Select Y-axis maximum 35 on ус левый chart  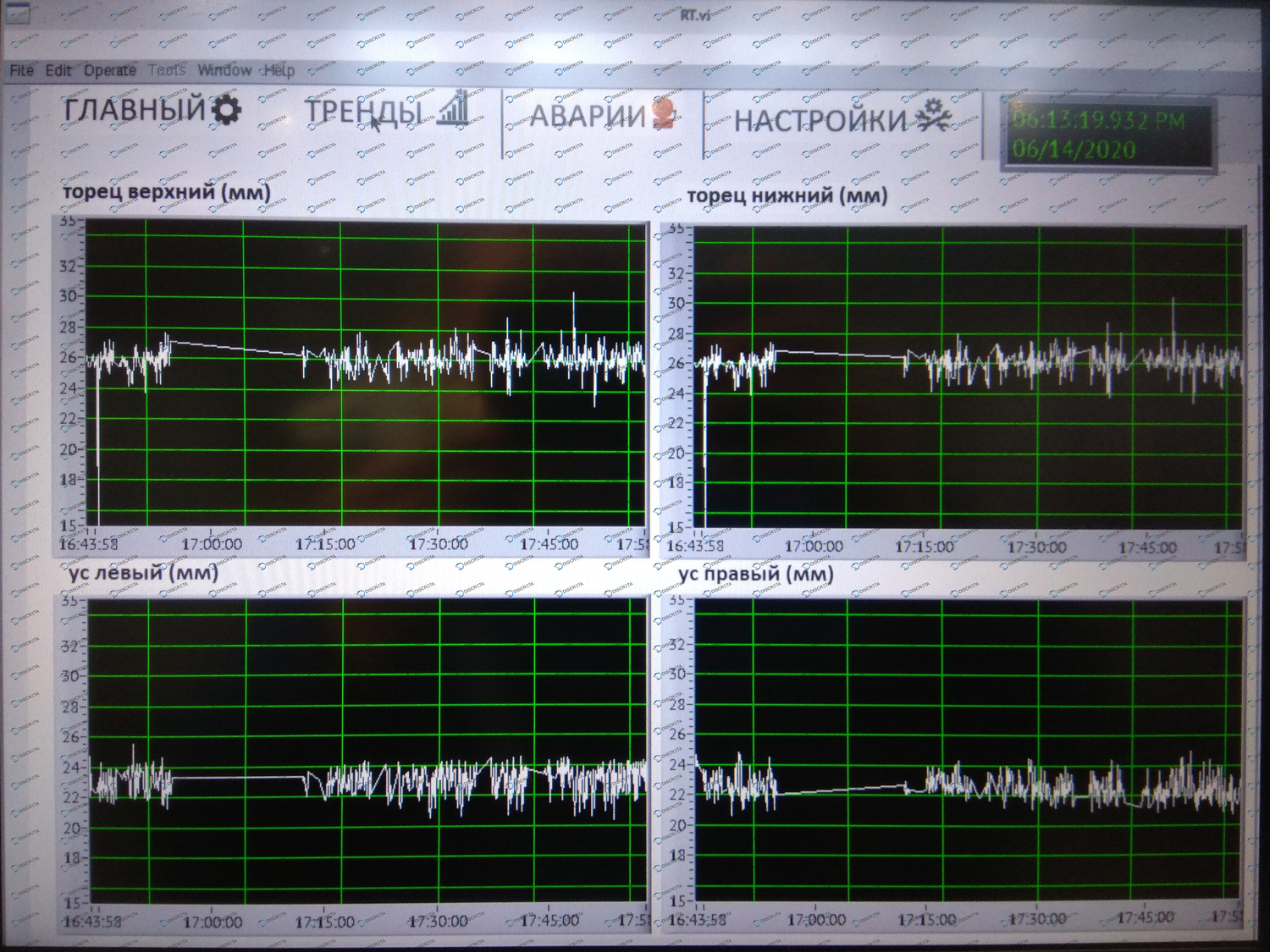click(70, 603)
